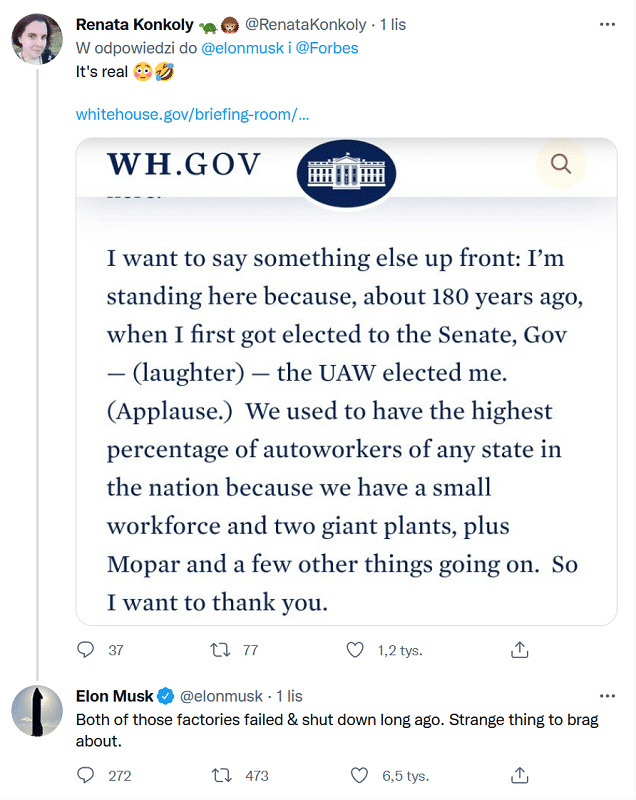Reply to Renata Konkoly's tweet
Viewport: 636px width, 800px height.
coord(85,649)
